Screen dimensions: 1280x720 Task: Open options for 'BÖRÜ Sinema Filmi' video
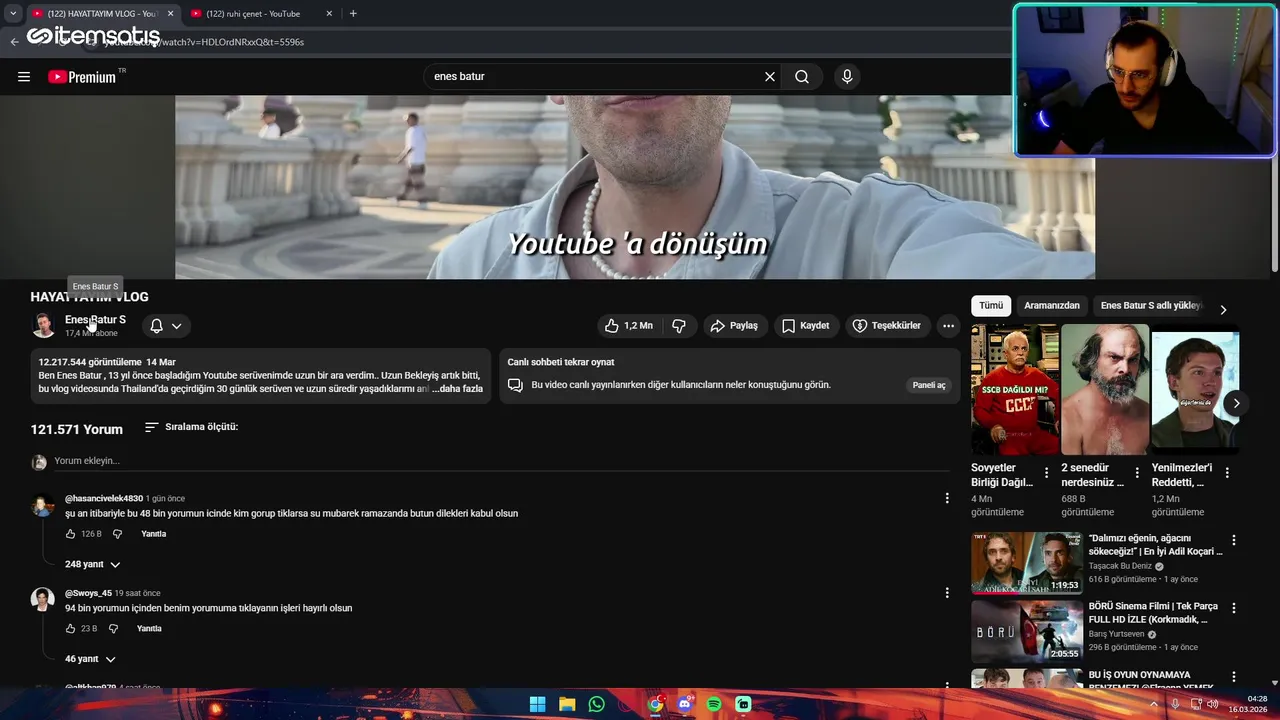(x=1233, y=608)
